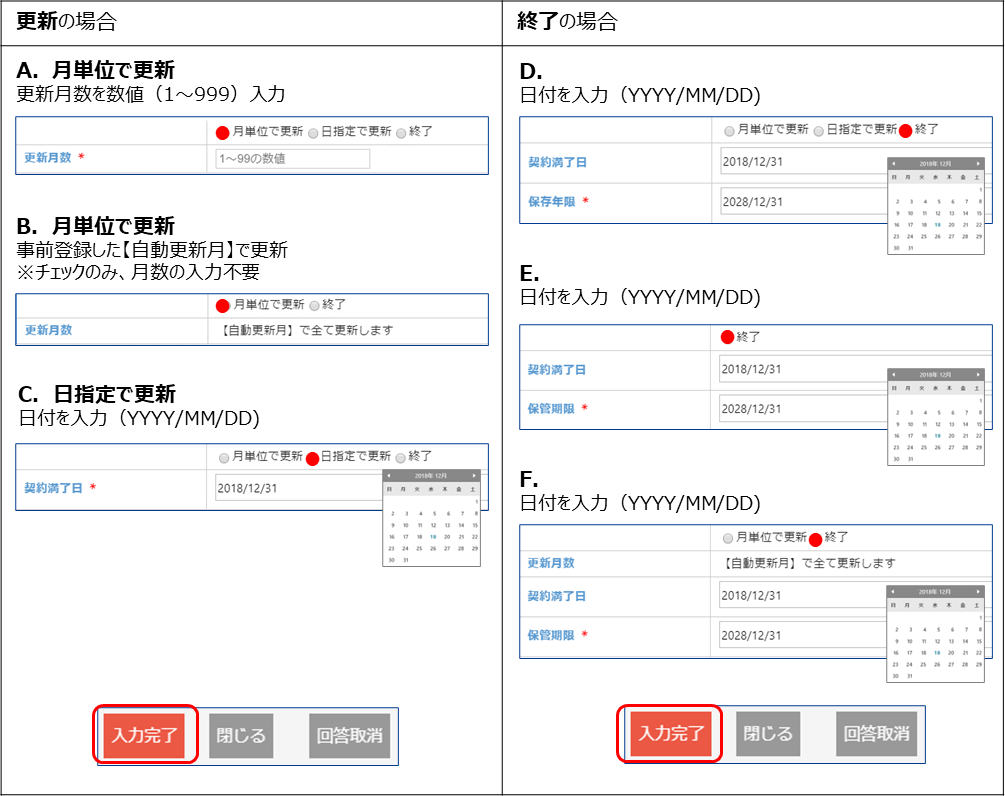This screenshot has height=796, width=1005.
Task: Click previous month arrow in section F calendar
Action: click(x=893, y=592)
